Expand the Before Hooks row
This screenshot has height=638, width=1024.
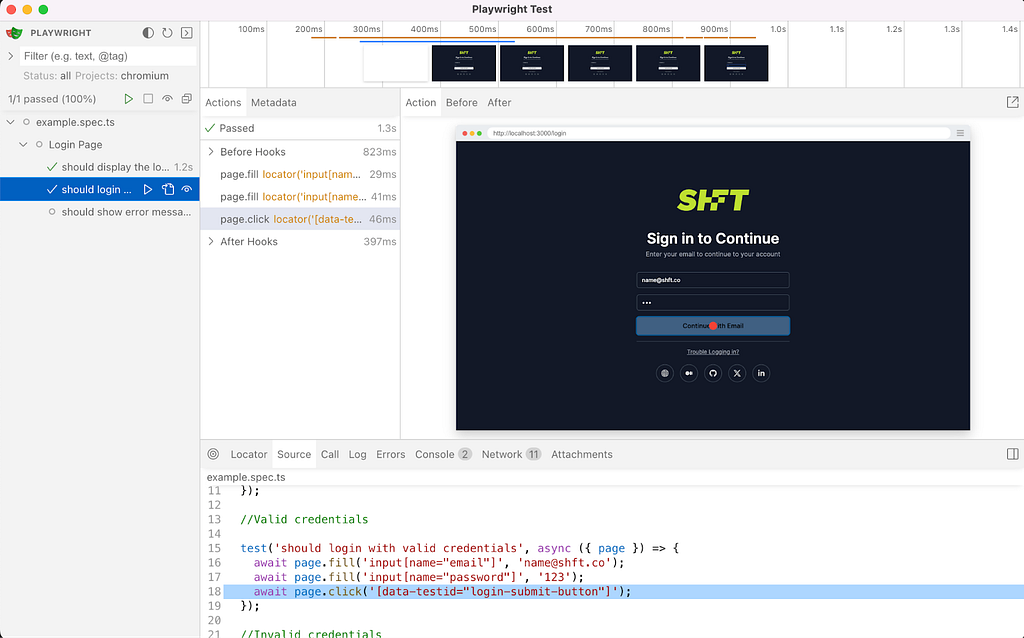pyautogui.click(x=211, y=152)
